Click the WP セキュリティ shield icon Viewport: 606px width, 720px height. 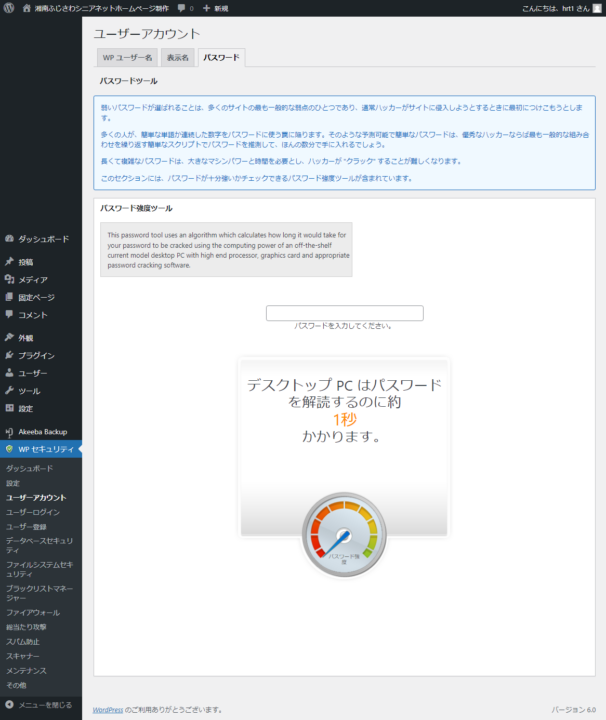tap(9, 449)
